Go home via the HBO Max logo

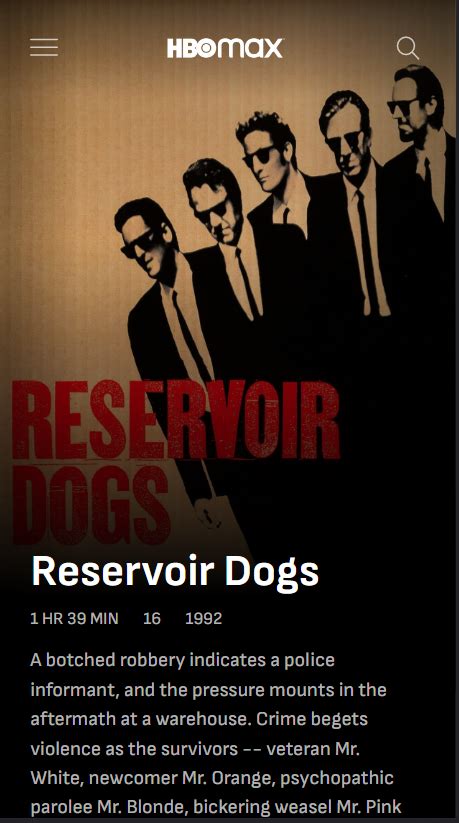pos(225,48)
